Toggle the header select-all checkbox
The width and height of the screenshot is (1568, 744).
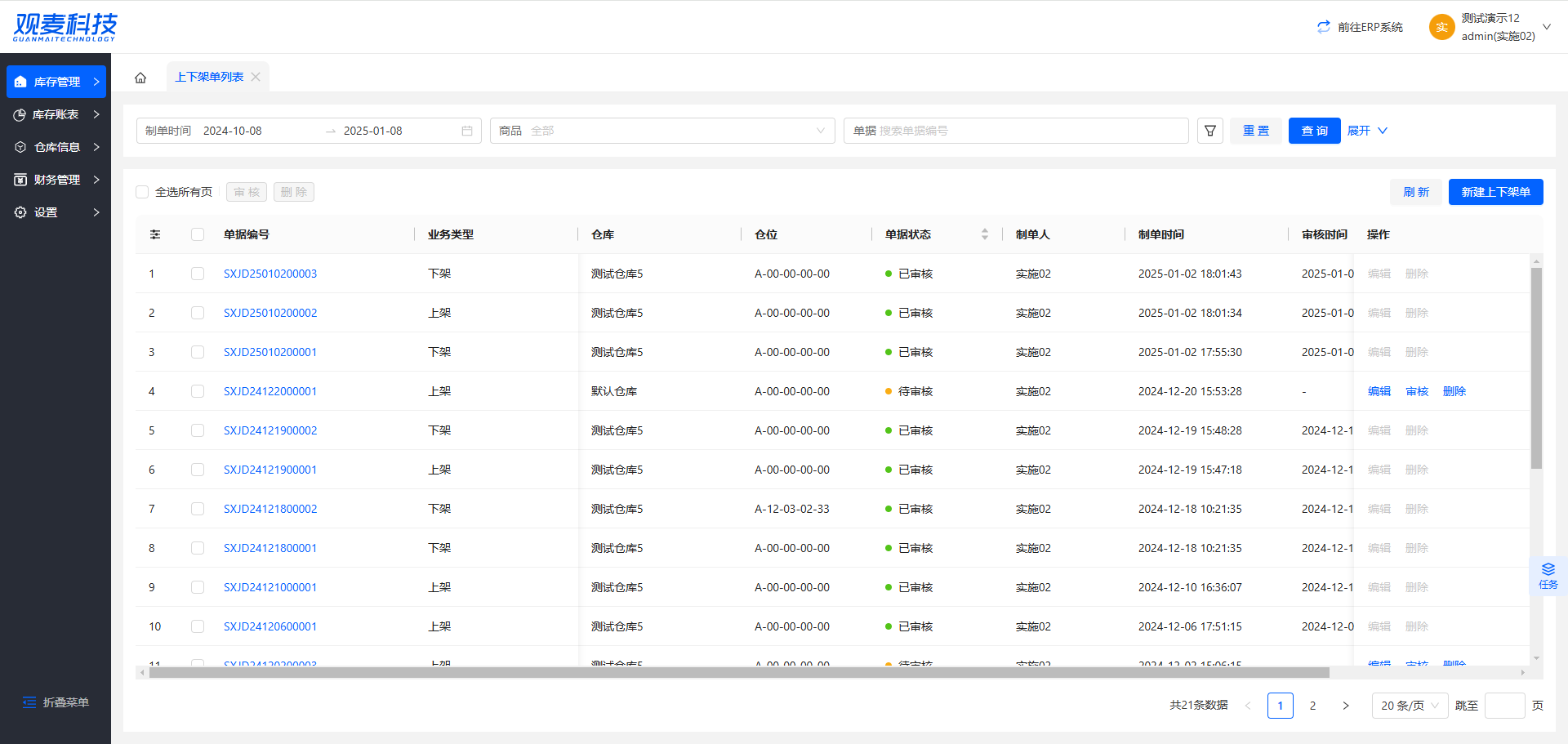198,234
